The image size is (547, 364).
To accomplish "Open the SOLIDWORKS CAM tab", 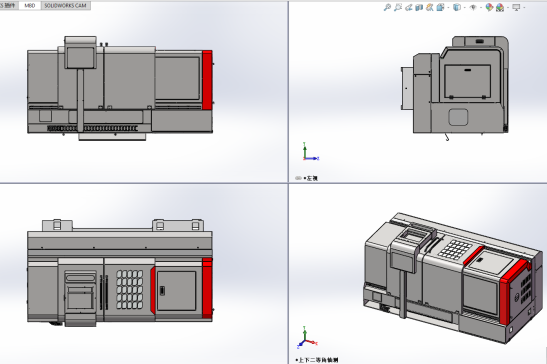I will (66, 6).
